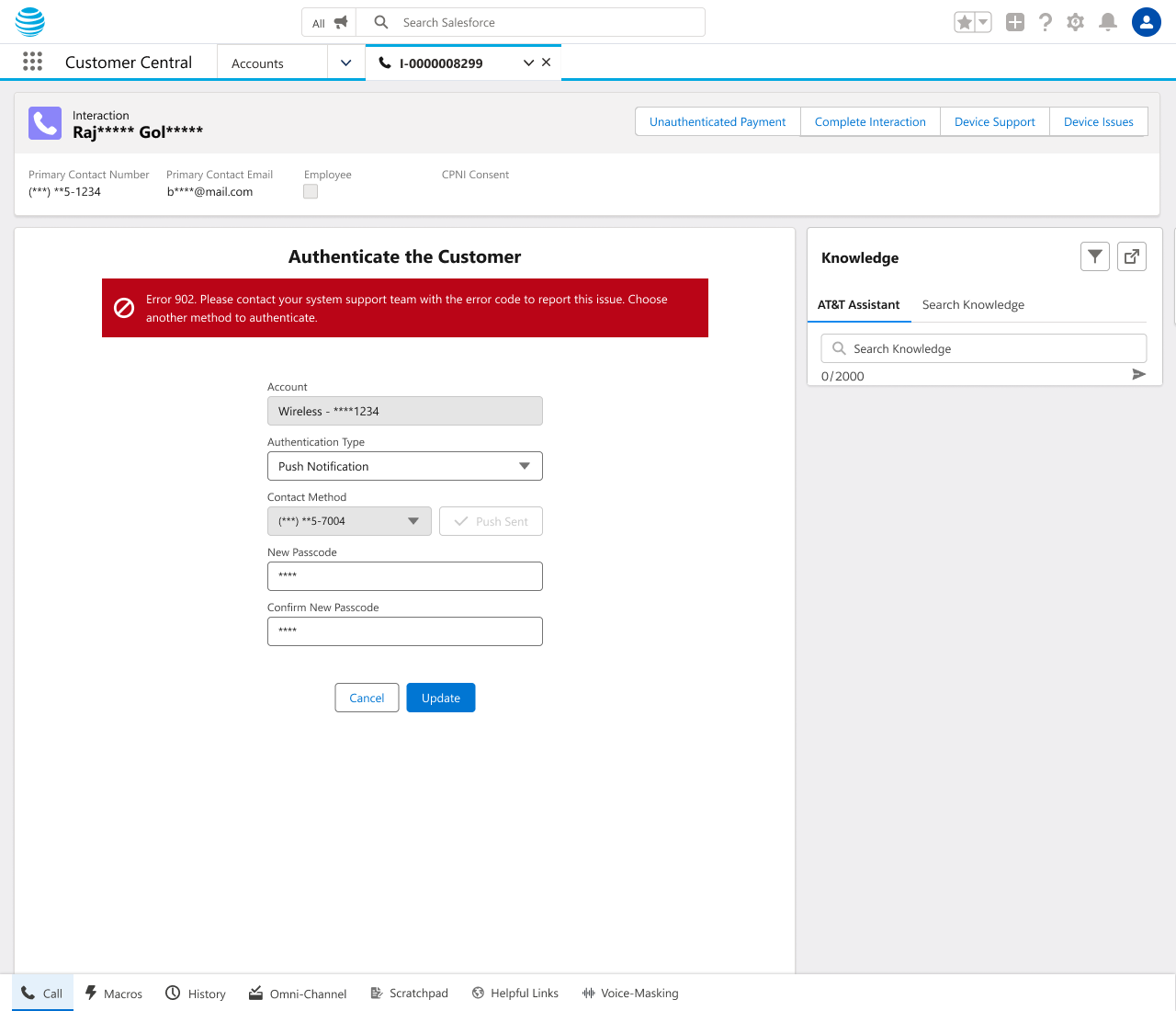Expand the Accounts navigation menu chevron

pyautogui.click(x=346, y=62)
